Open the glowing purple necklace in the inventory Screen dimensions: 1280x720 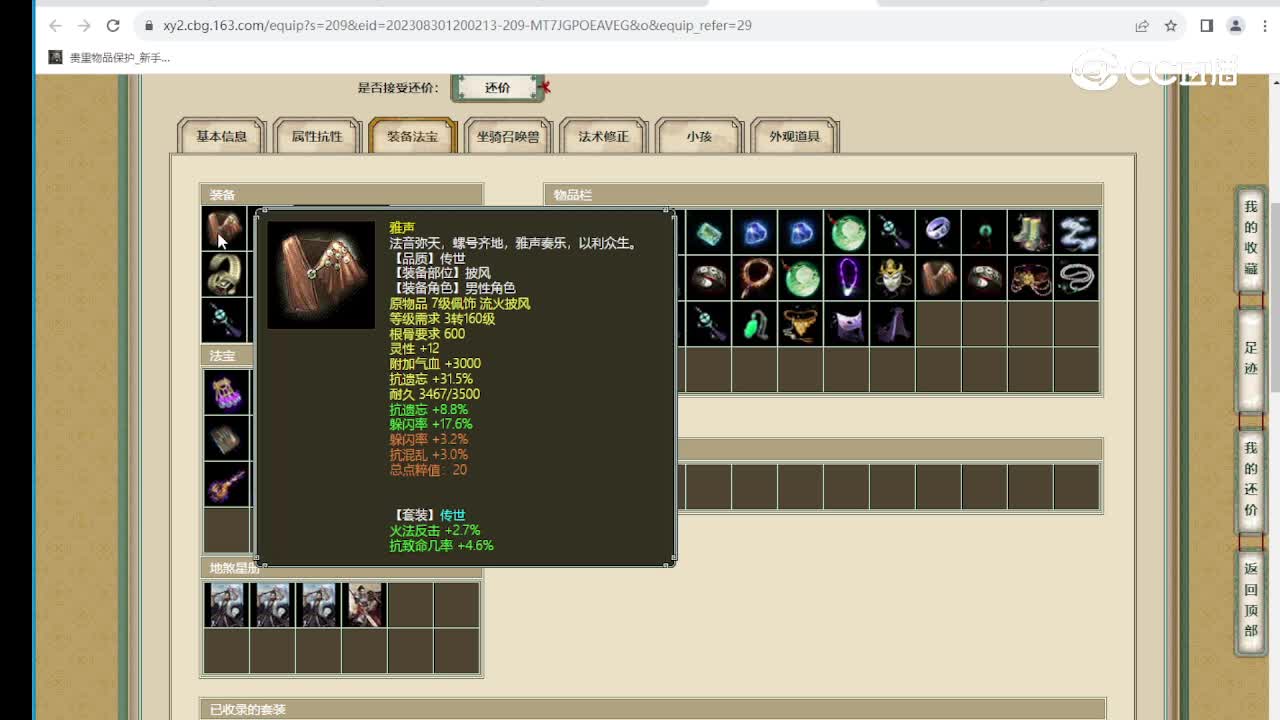pyautogui.click(x=847, y=278)
